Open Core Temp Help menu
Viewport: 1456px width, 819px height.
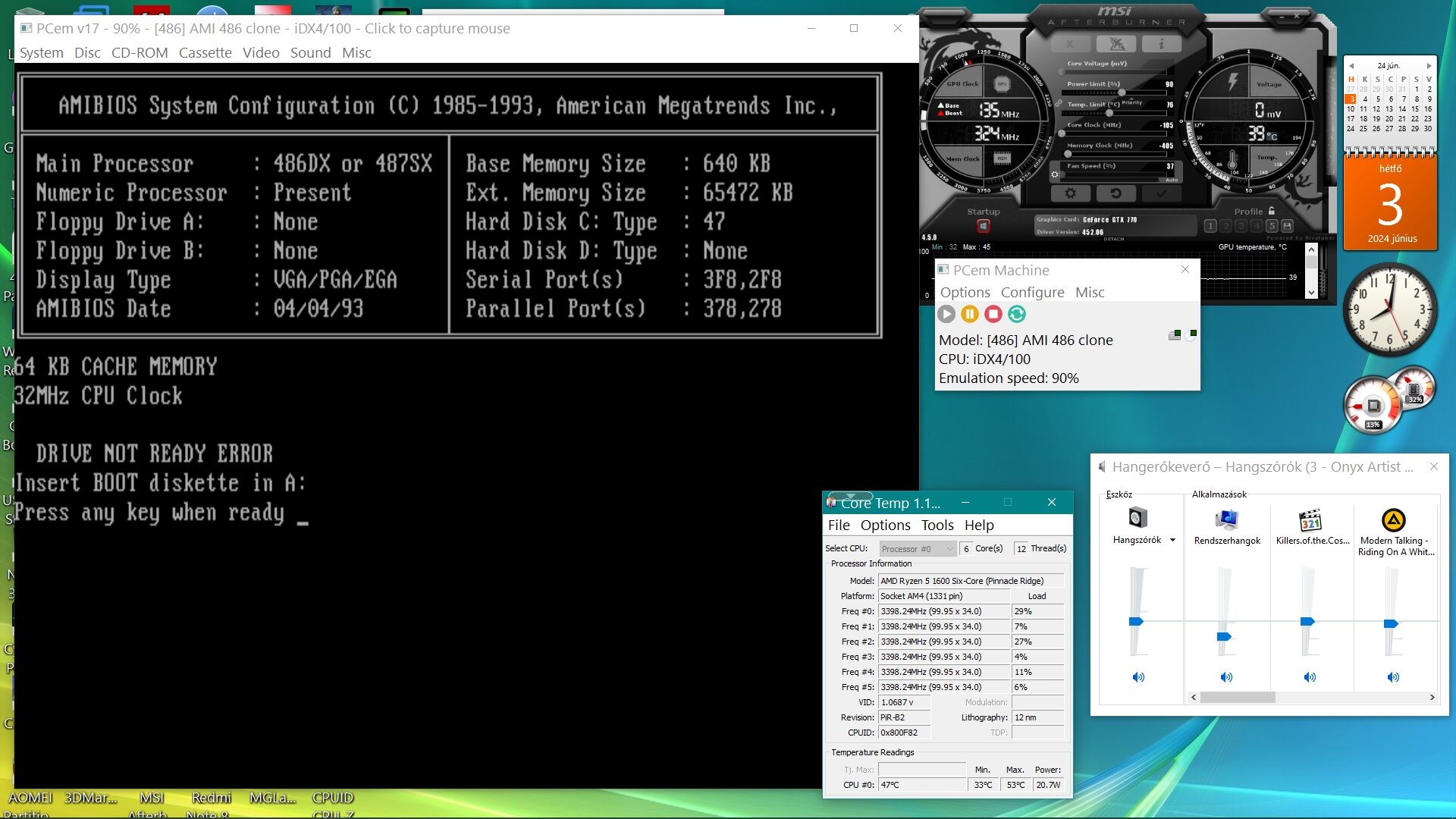[x=979, y=525]
